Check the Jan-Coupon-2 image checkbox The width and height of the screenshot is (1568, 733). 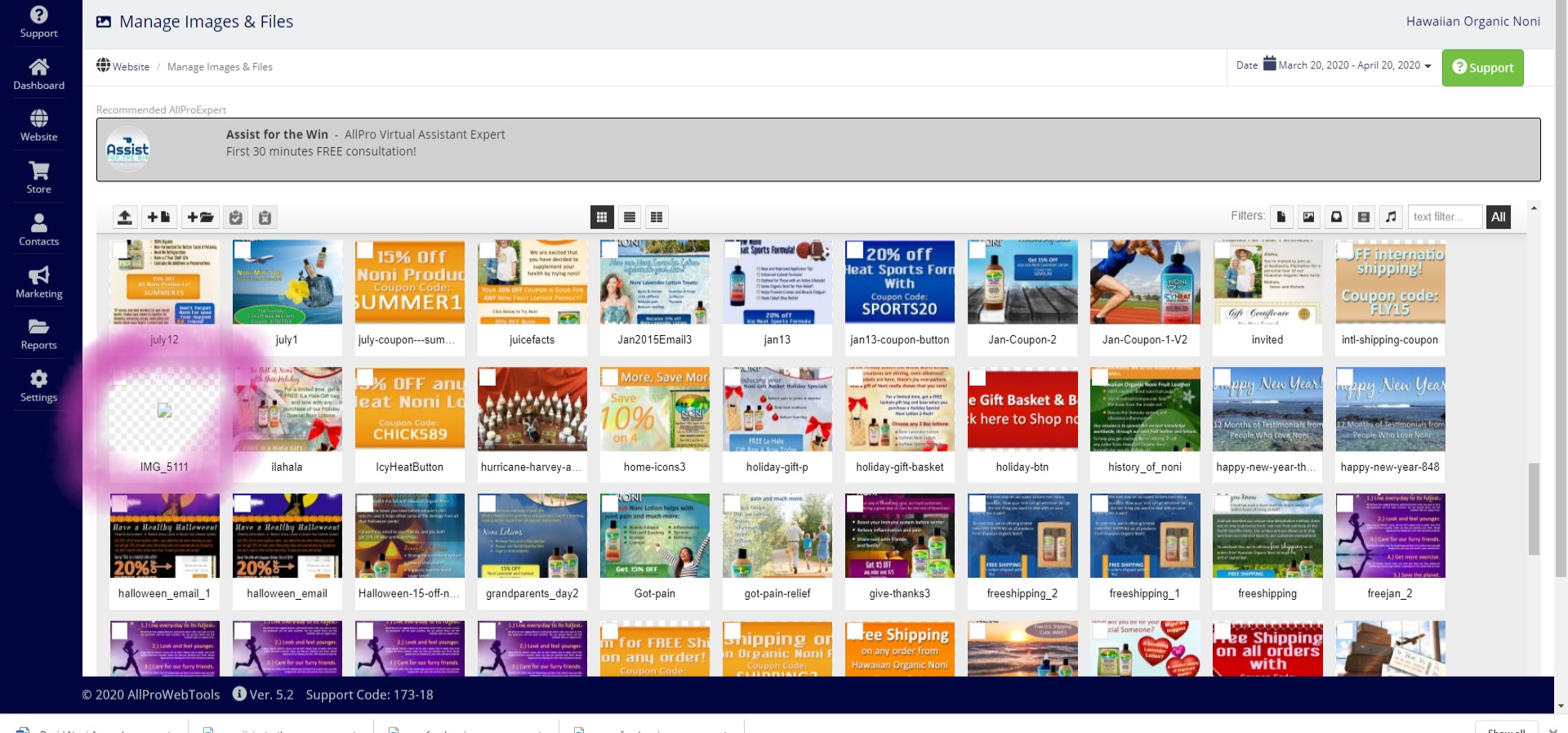coord(978,250)
